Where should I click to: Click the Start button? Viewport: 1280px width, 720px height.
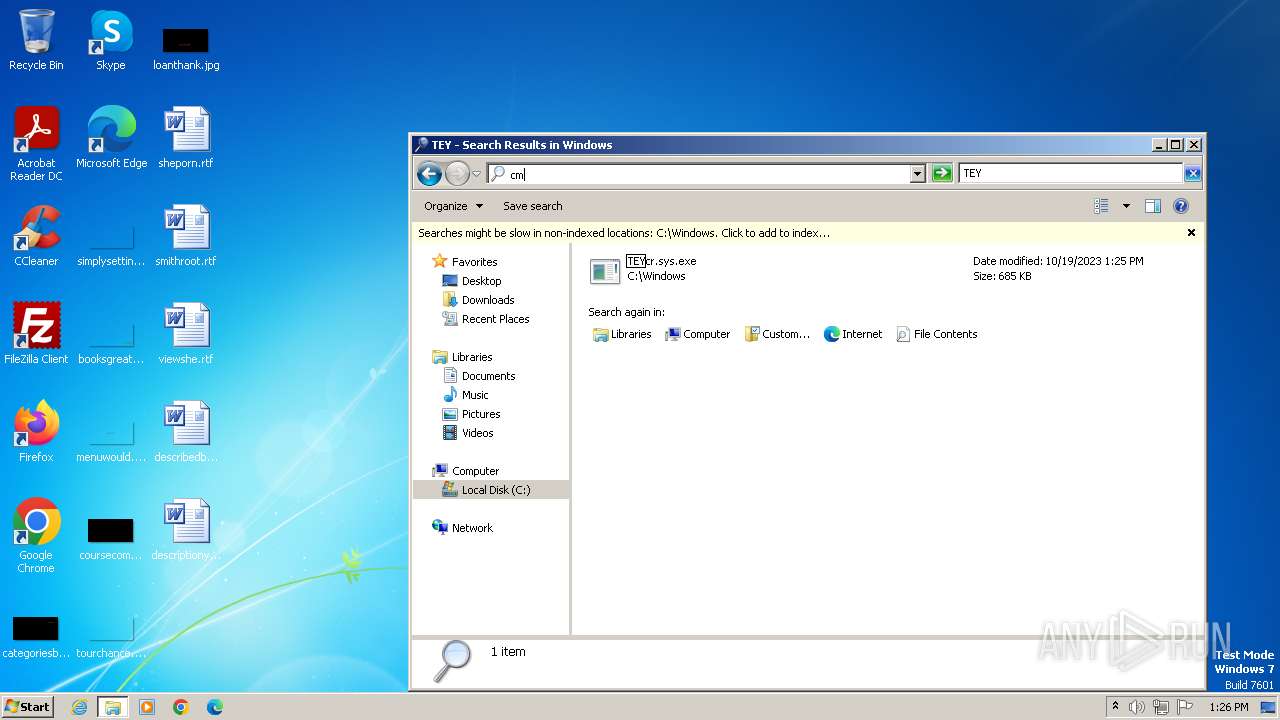click(x=28, y=707)
